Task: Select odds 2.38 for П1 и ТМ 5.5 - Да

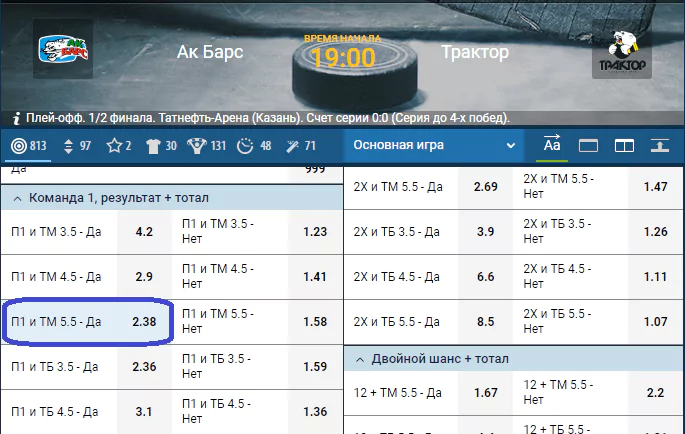Action: (x=144, y=322)
